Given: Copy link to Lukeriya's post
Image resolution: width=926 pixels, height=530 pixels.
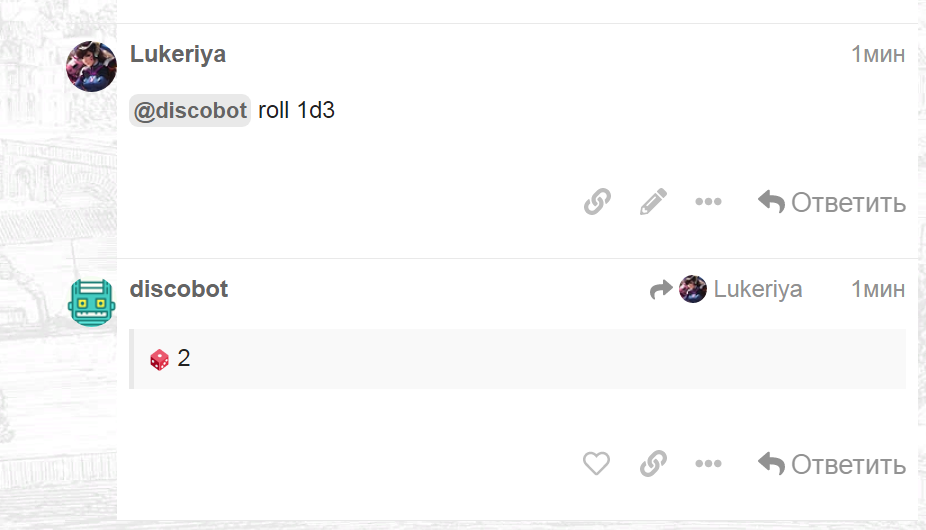Looking at the screenshot, I should [597, 202].
